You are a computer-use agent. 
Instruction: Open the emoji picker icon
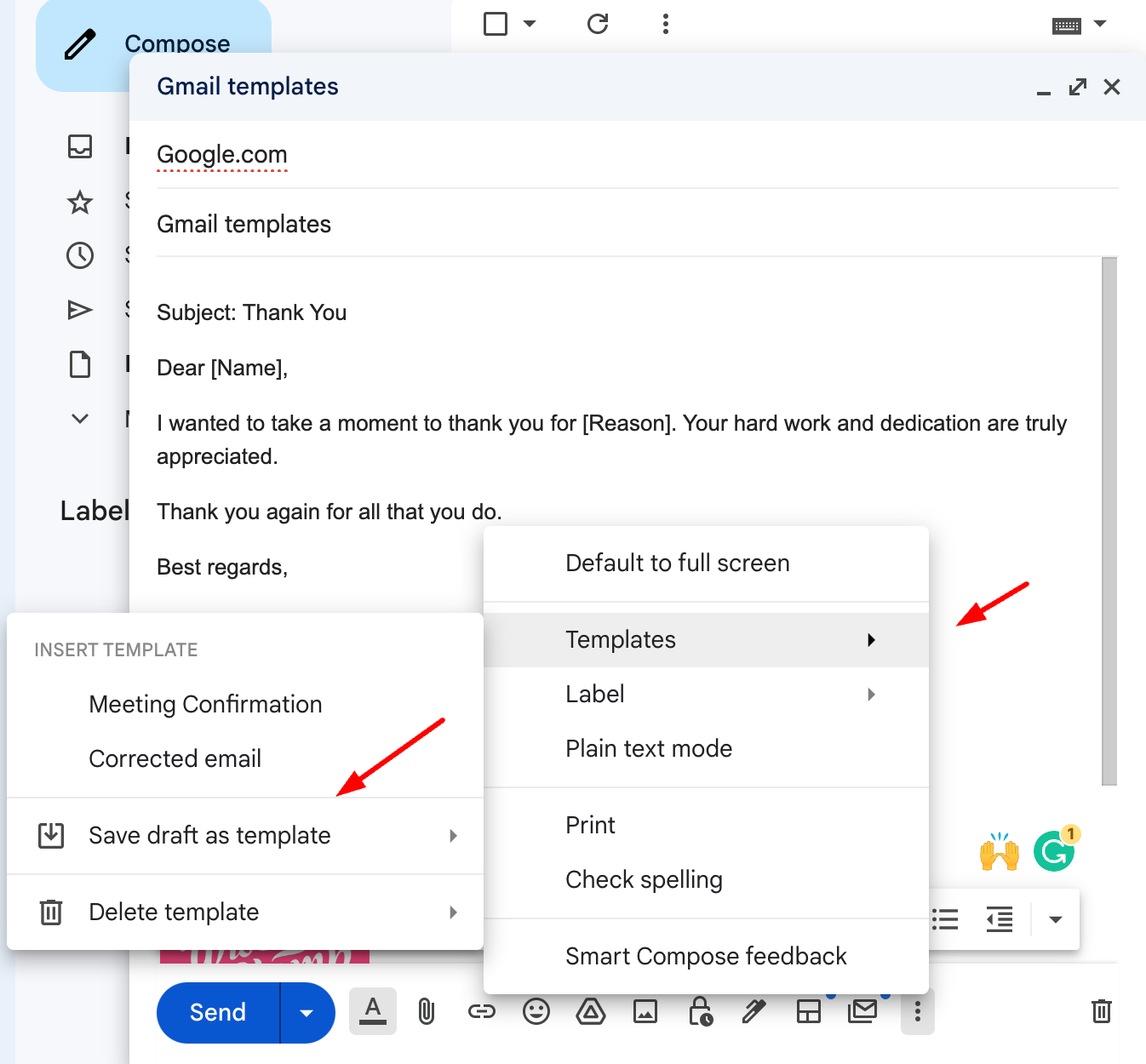pyautogui.click(x=536, y=1012)
